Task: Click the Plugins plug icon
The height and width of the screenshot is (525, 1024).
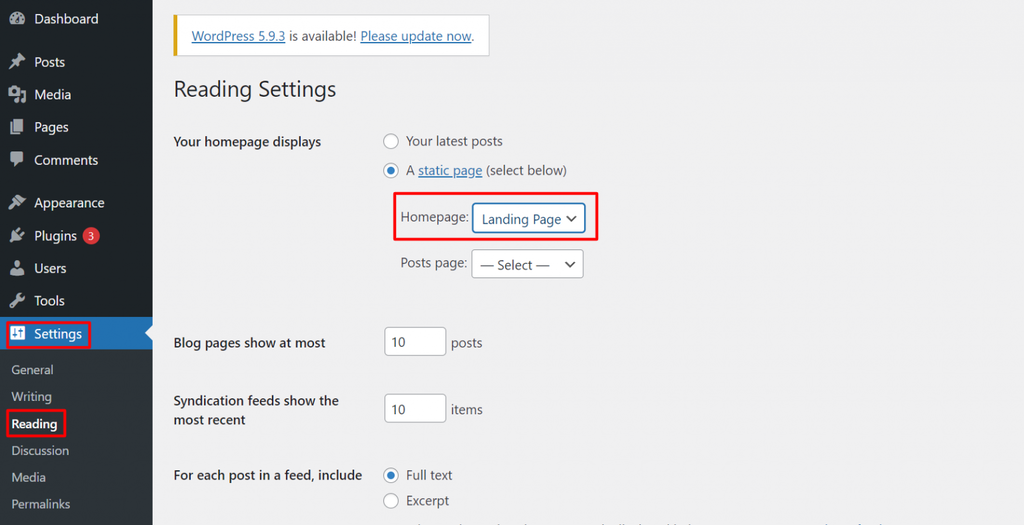Action: coord(17,235)
